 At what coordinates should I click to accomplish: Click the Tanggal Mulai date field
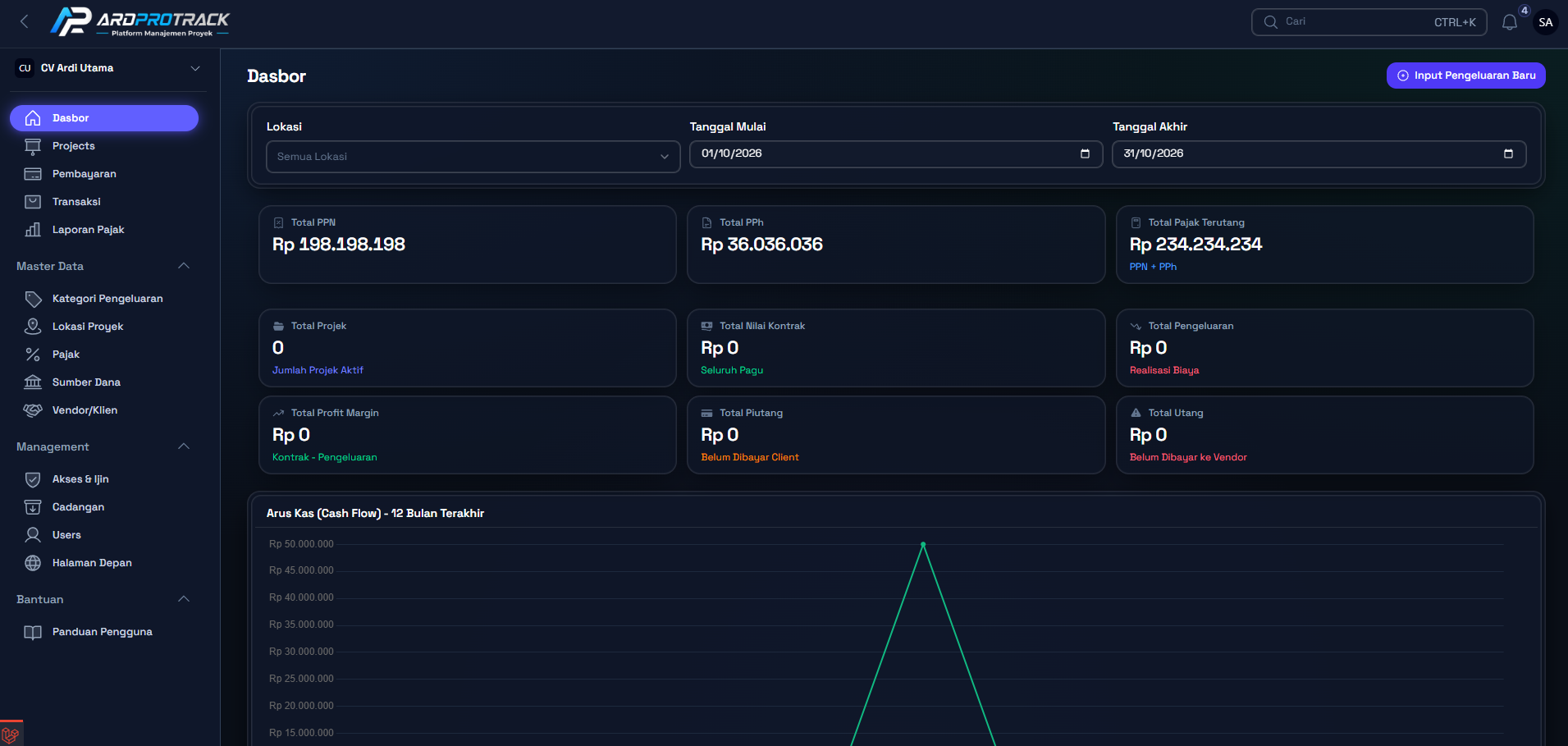896,153
